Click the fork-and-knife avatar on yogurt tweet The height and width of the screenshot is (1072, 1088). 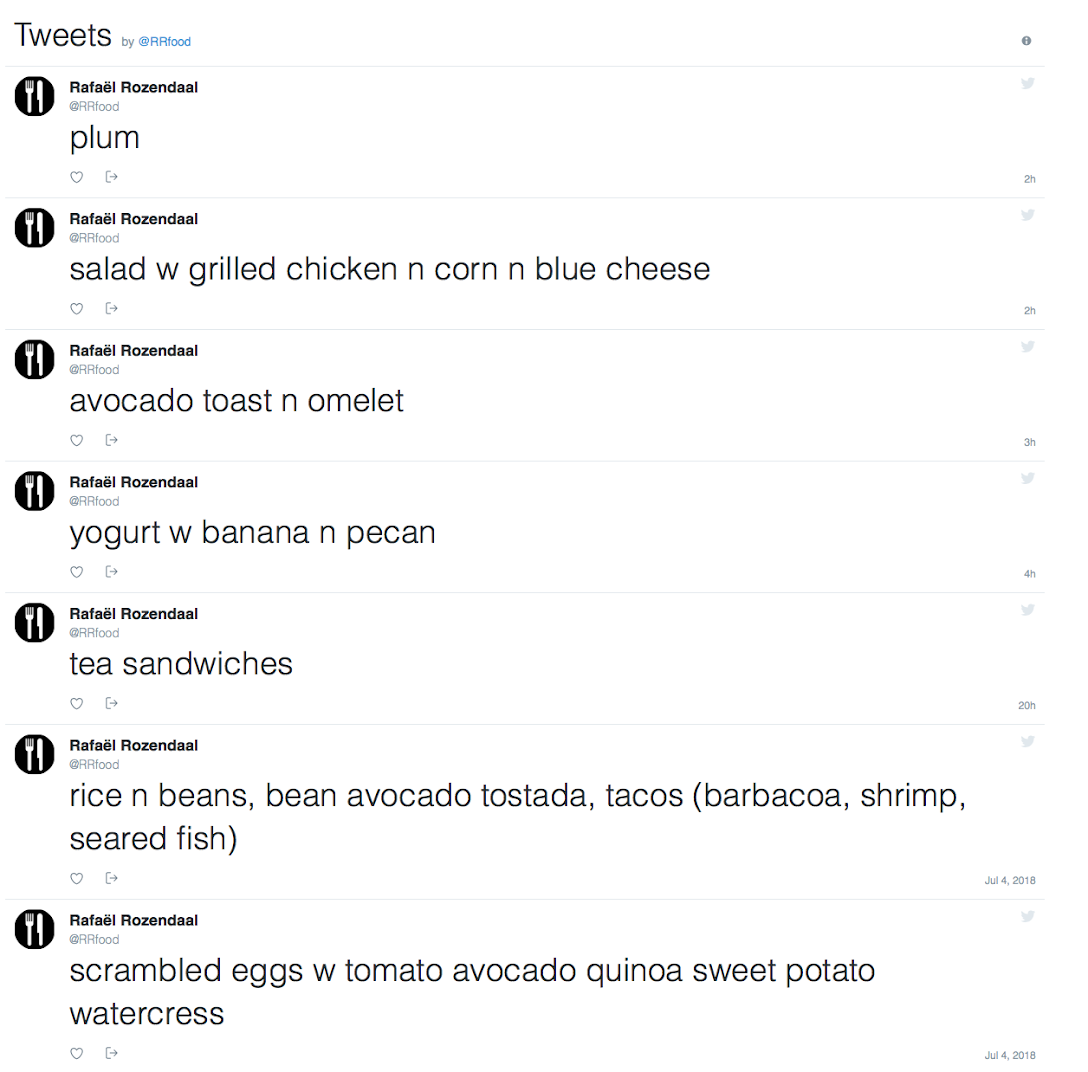[x=35, y=491]
